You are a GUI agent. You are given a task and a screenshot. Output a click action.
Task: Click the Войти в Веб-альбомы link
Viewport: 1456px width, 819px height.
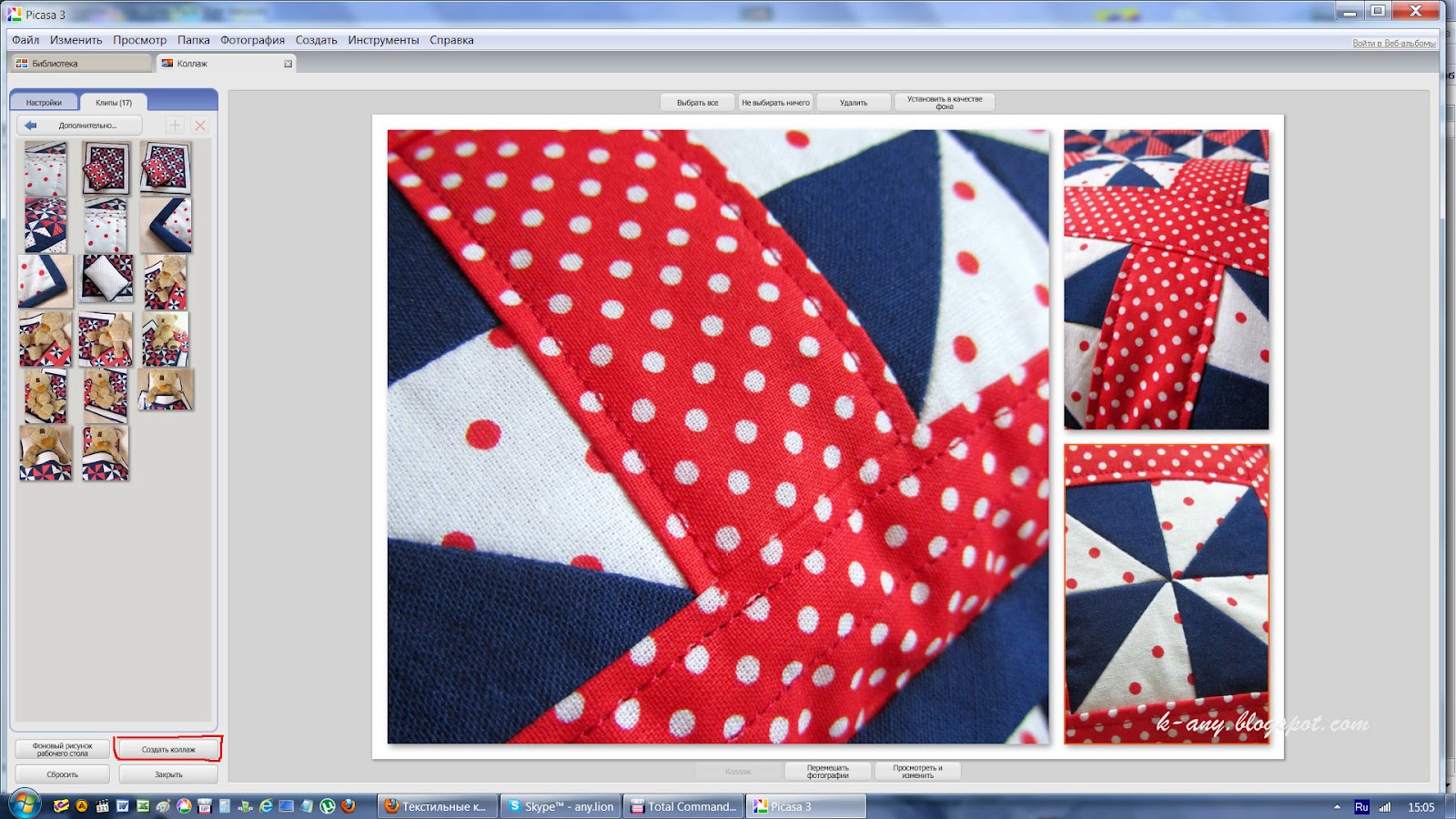click(x=1393, y=44)
